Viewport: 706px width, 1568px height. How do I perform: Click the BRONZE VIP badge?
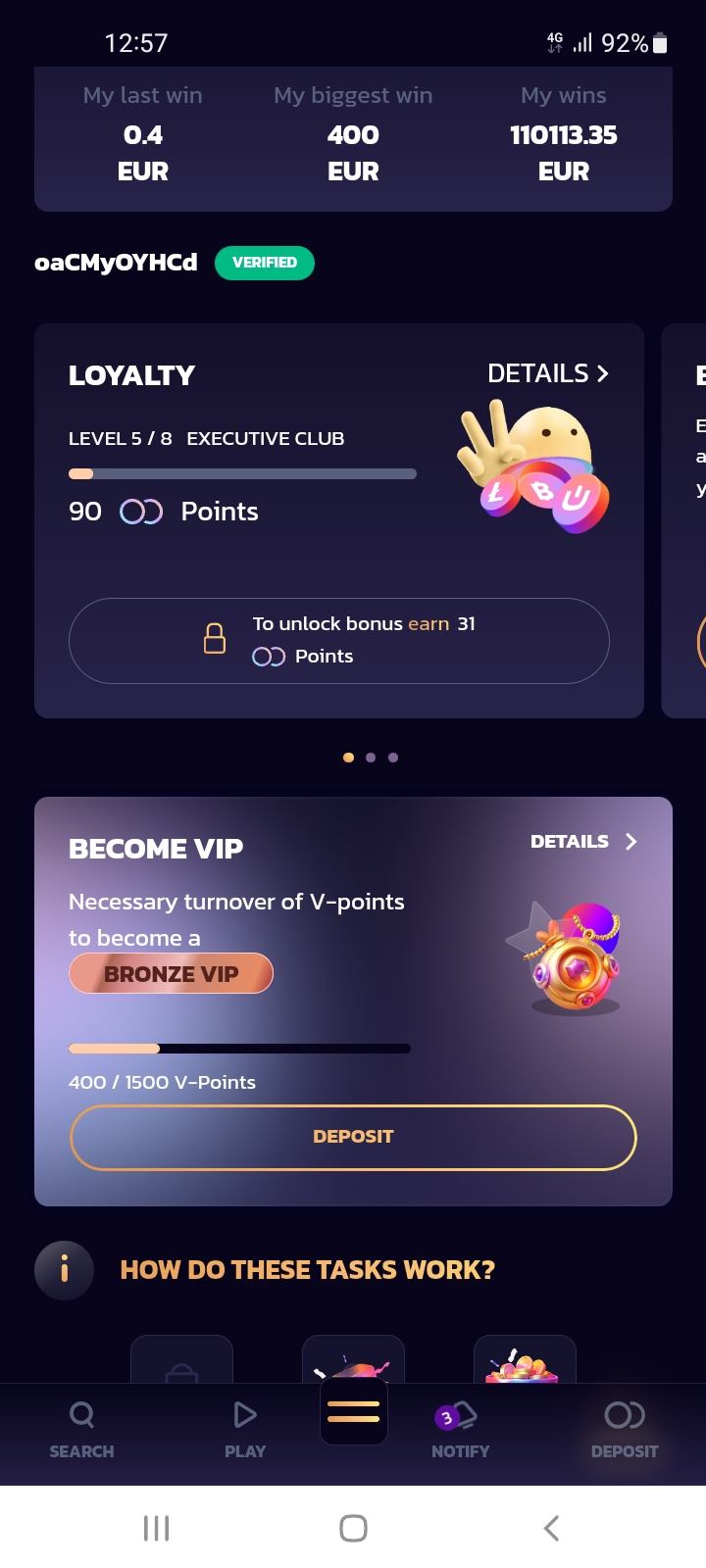171,973
